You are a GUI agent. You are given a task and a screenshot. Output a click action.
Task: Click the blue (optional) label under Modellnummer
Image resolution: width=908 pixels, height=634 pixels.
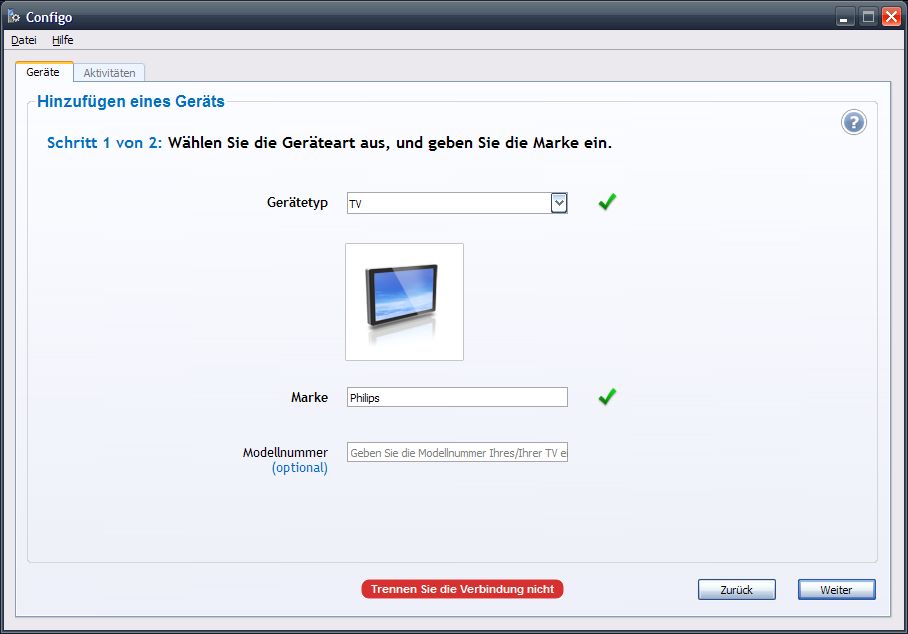point(299,468)
